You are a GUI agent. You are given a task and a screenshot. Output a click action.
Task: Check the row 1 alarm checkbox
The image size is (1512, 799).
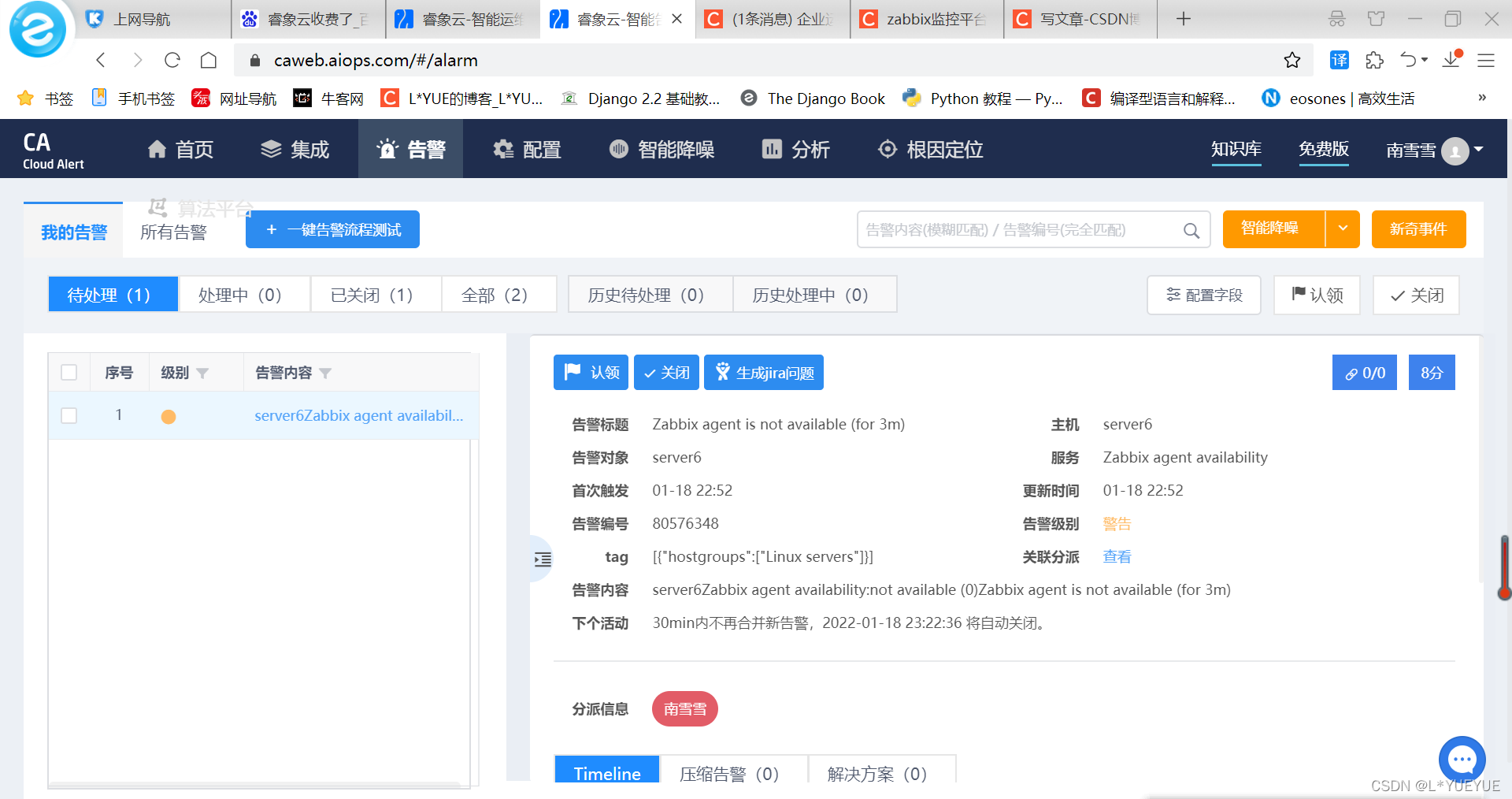[x=69, y=415]
